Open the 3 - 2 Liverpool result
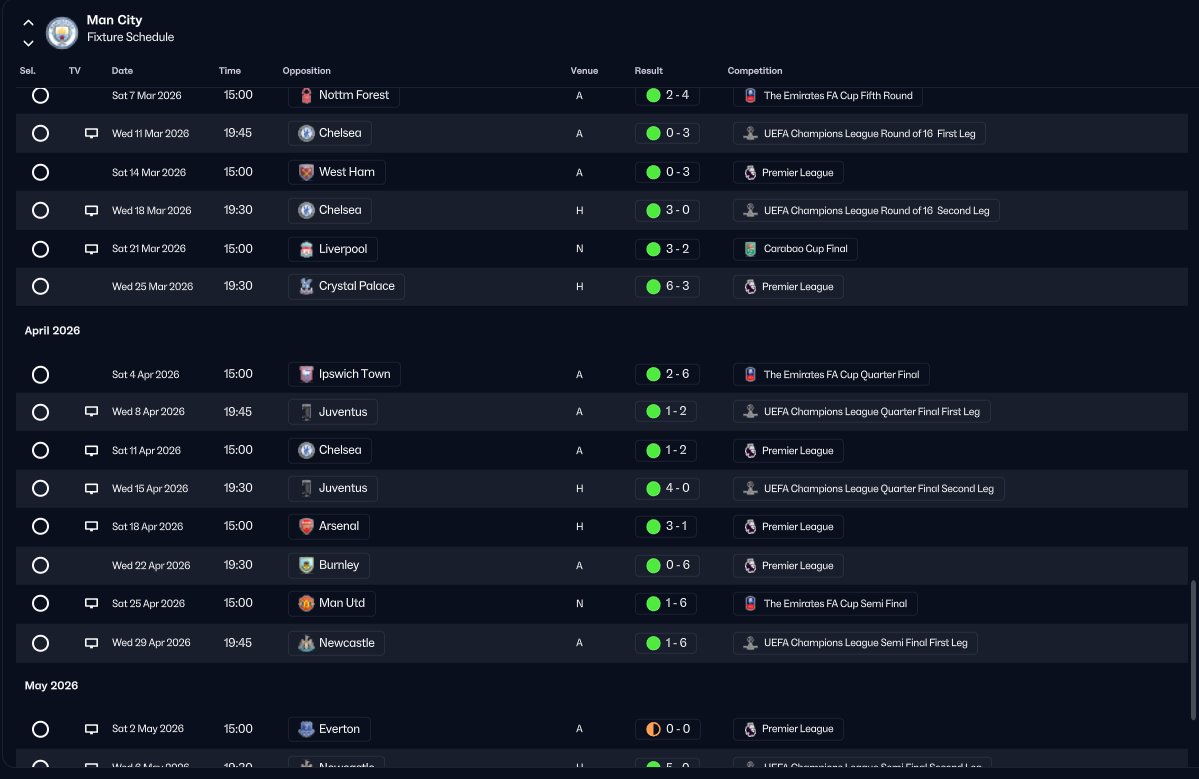1199x779 pixels. [668, 249]
